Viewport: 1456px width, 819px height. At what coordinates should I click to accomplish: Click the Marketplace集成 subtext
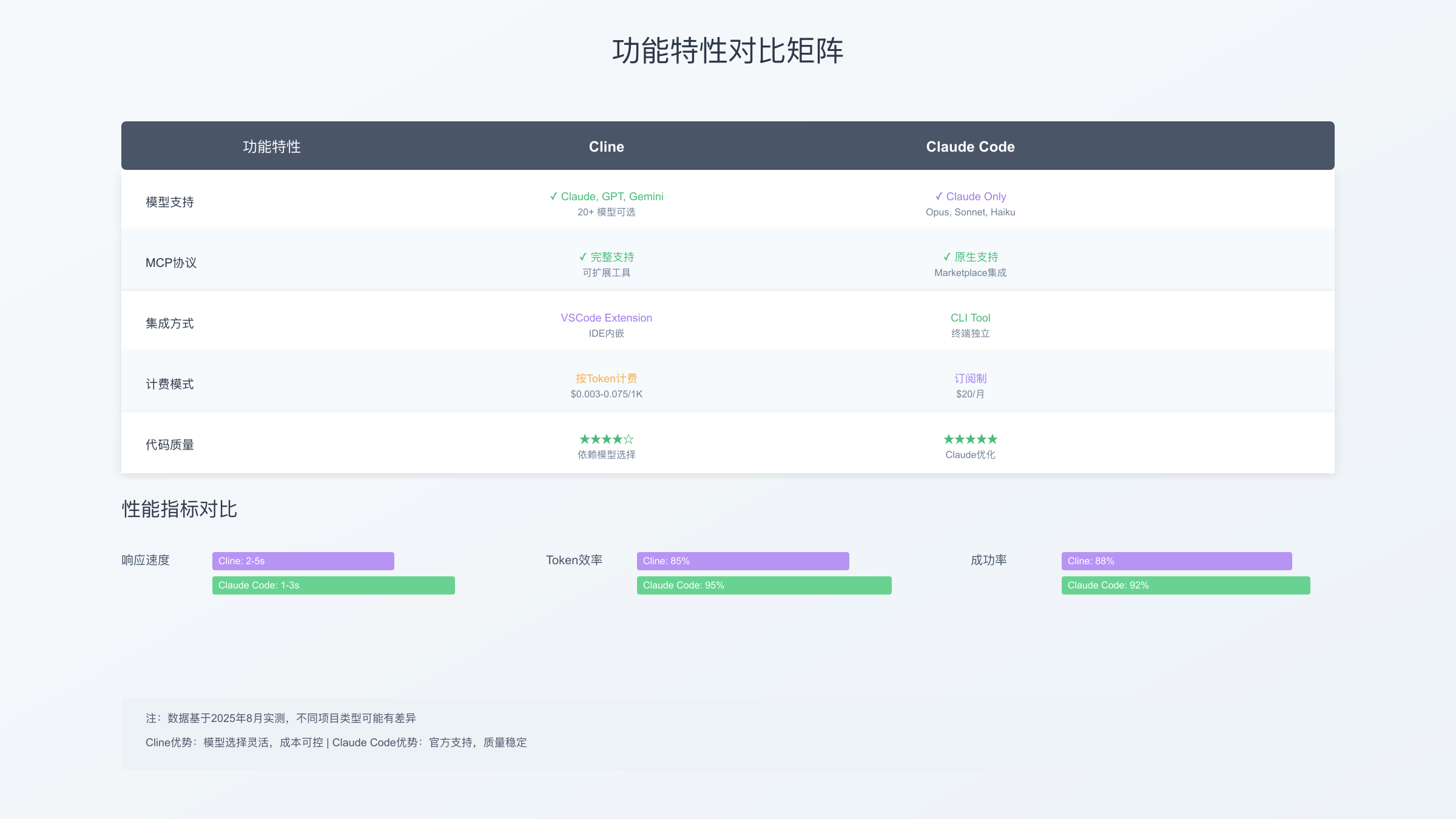tap(971, 273)
